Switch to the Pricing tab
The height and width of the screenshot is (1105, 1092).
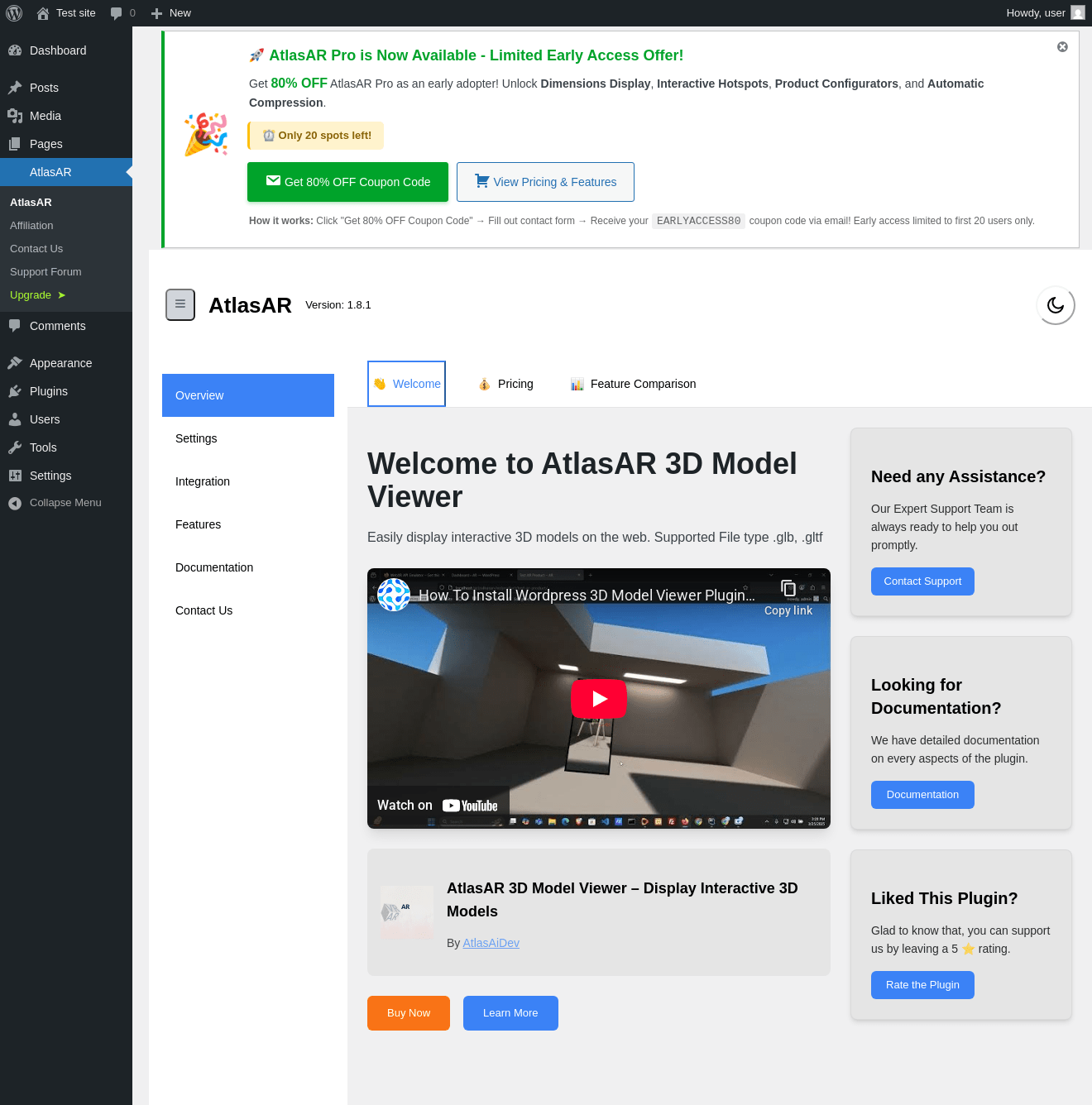pos(505,384)
